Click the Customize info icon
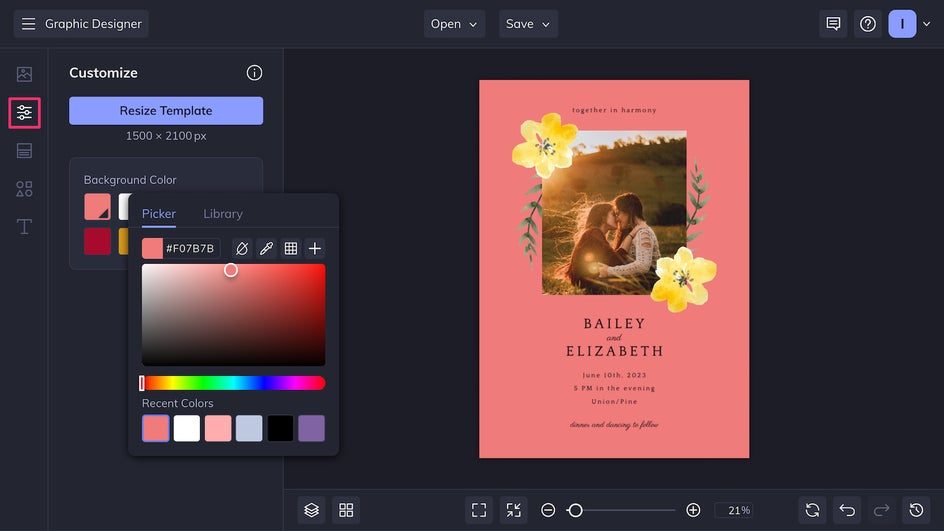This screenshot has height=531, width=944. tap(254, 73)
